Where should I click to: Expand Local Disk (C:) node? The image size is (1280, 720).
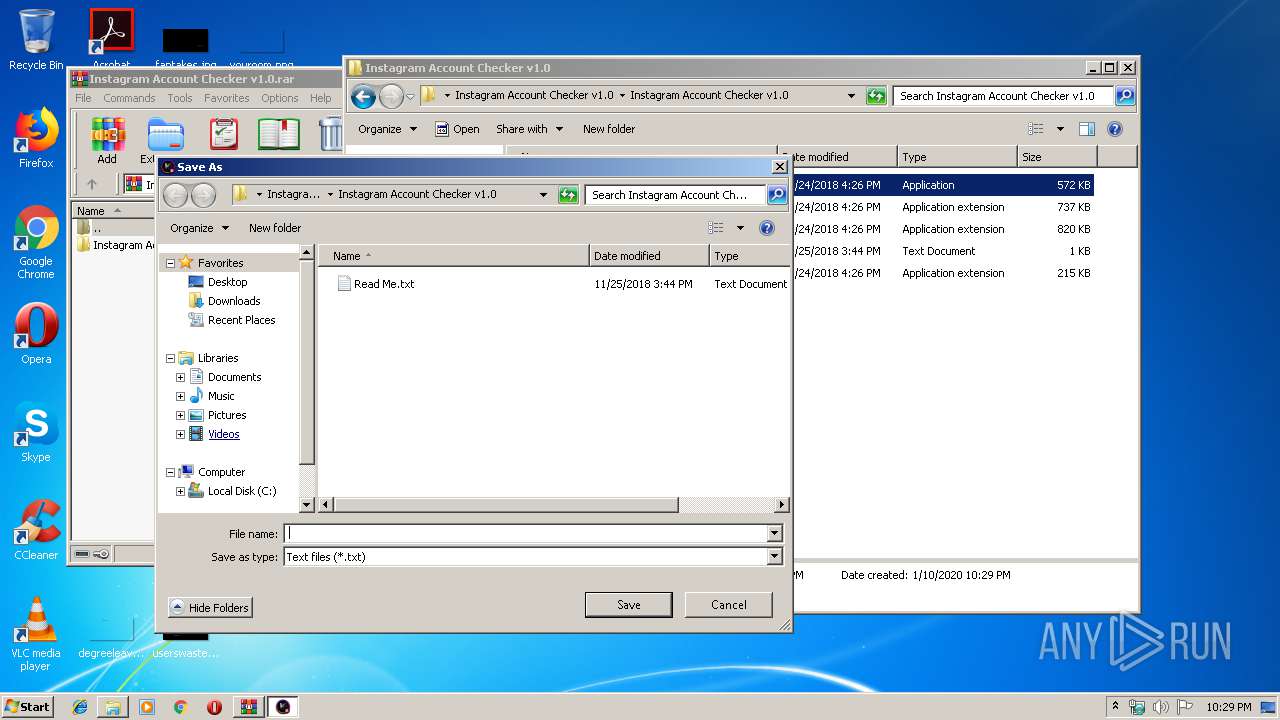(181, 491)
